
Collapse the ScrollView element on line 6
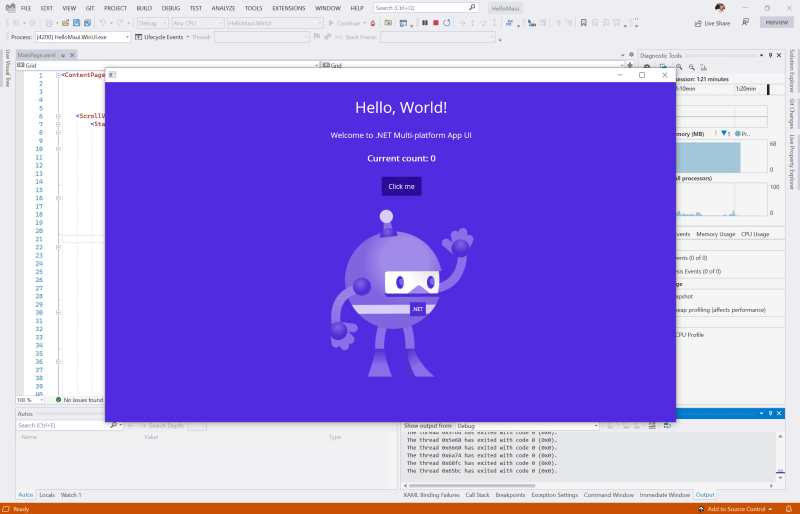(58, 116)
